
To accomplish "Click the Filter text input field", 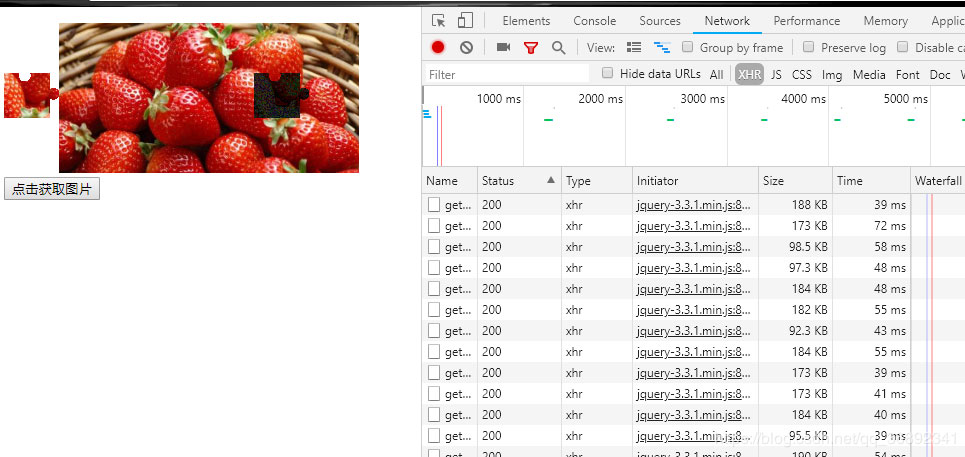I will pyautogui.click(x=505, y=74).
